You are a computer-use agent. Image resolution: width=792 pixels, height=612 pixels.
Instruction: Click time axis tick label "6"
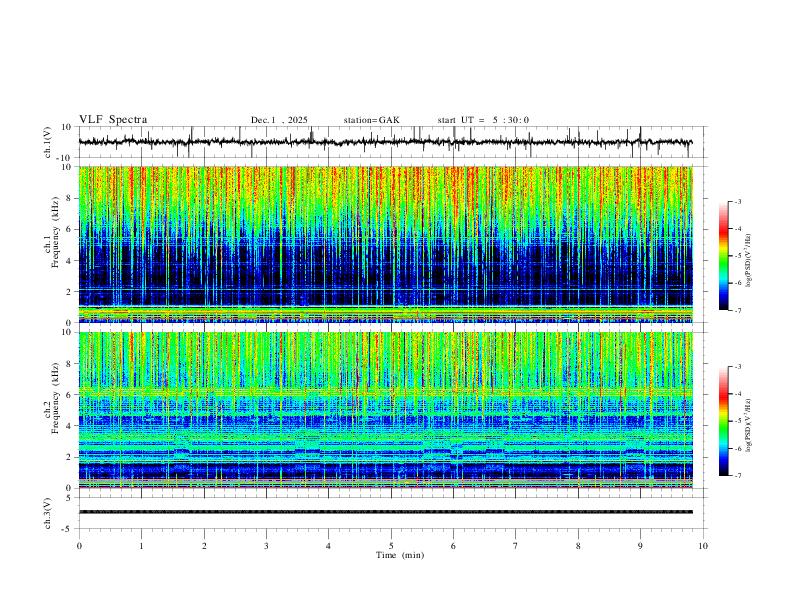click(x=453, y=546)
